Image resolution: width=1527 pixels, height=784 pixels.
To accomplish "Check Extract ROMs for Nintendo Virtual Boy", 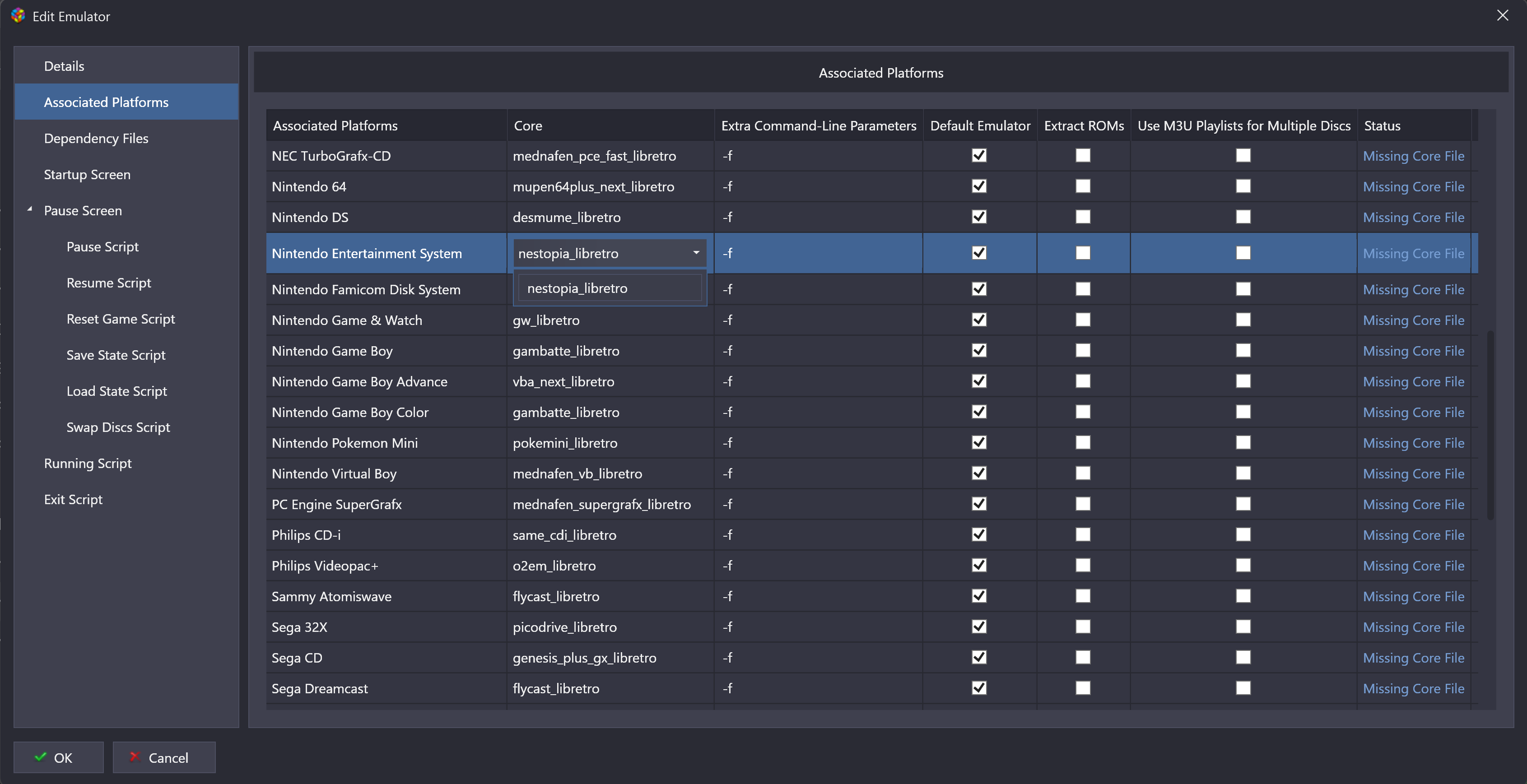I will 1083,473.
